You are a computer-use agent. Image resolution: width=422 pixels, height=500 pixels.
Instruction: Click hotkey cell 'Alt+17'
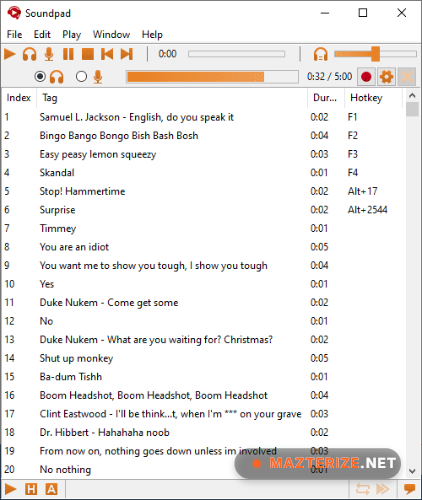pos(362,191)
